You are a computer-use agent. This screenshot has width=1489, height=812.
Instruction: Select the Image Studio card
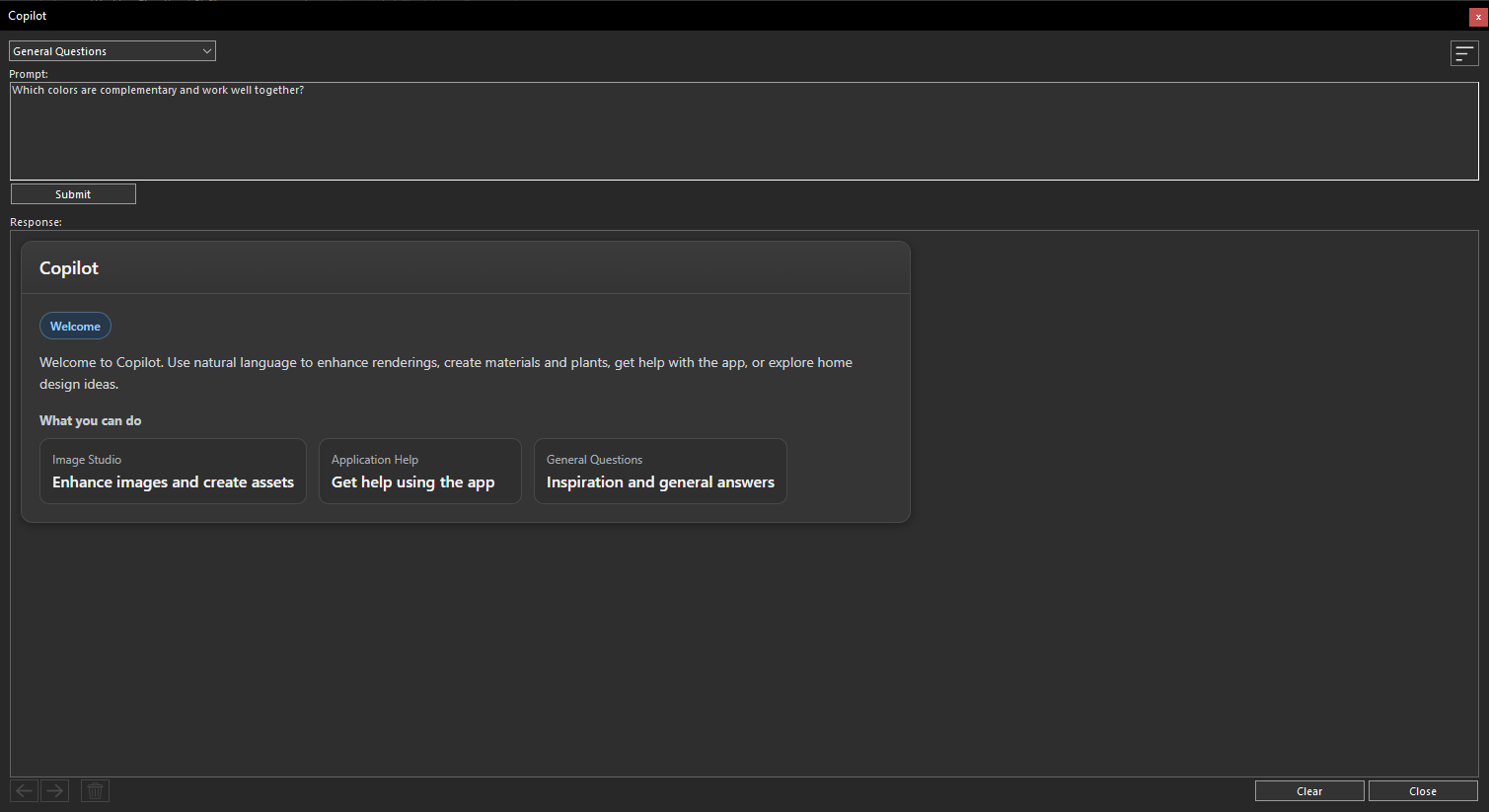coord(173,472)
